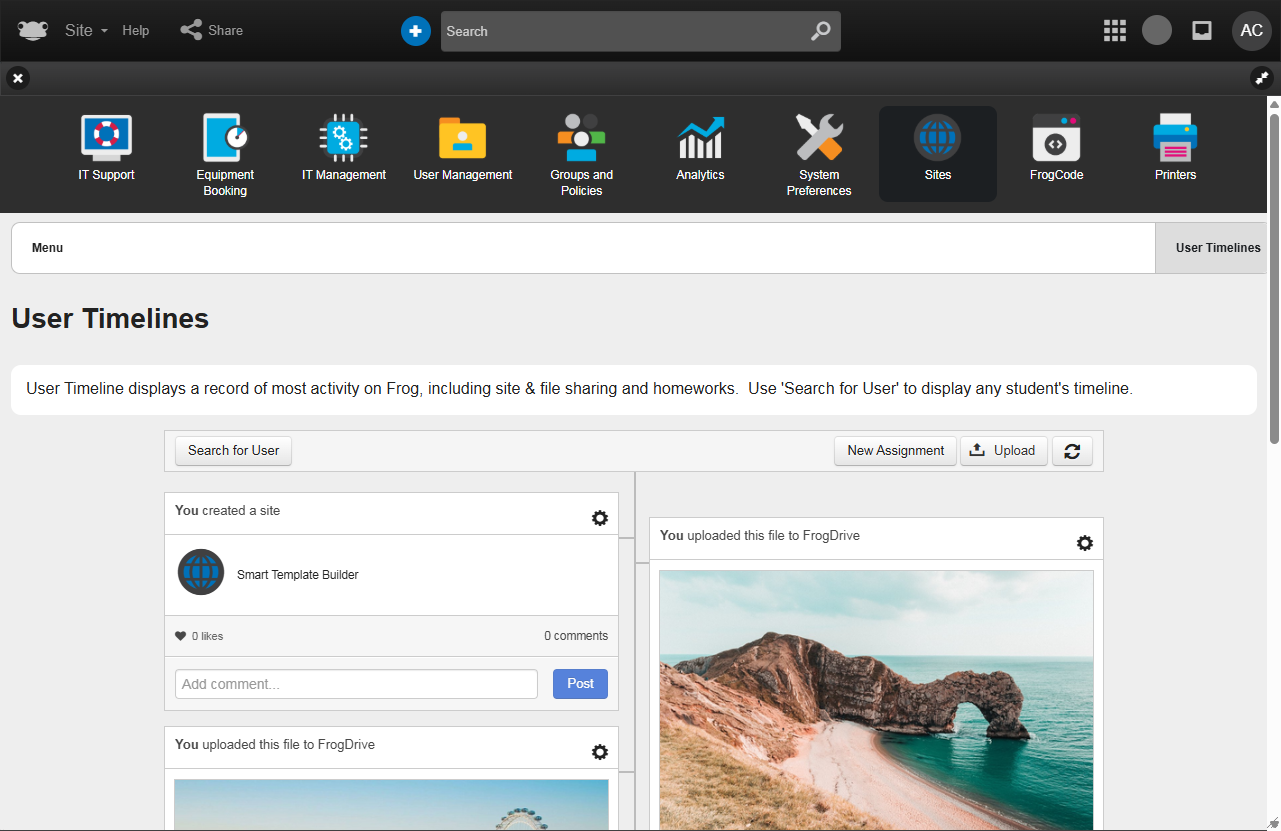Click the Add comment input field
Screen dimensions: 1281x831
click(x=356, y=684)
